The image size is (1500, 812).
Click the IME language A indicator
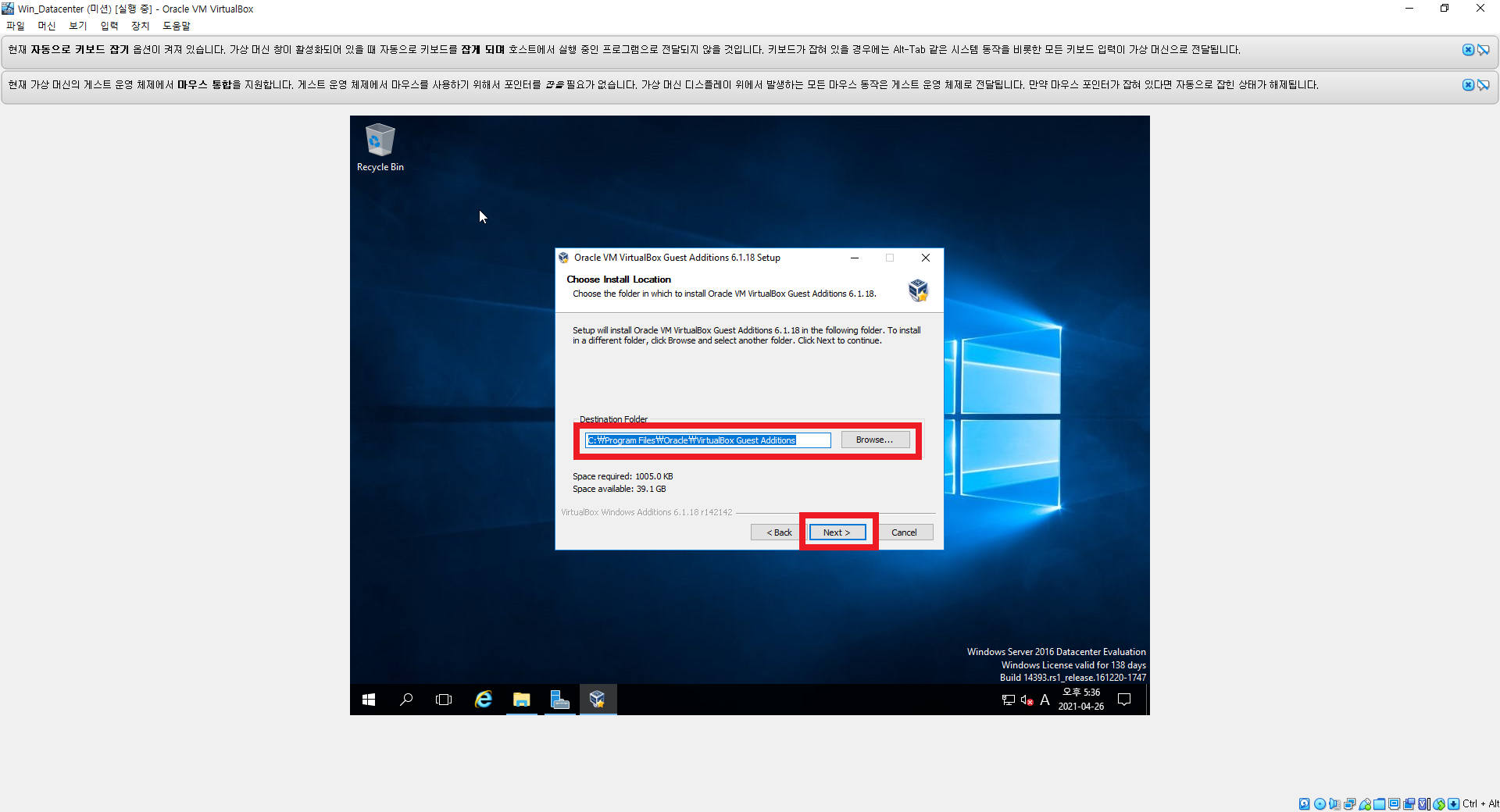tap(1045, 700)
